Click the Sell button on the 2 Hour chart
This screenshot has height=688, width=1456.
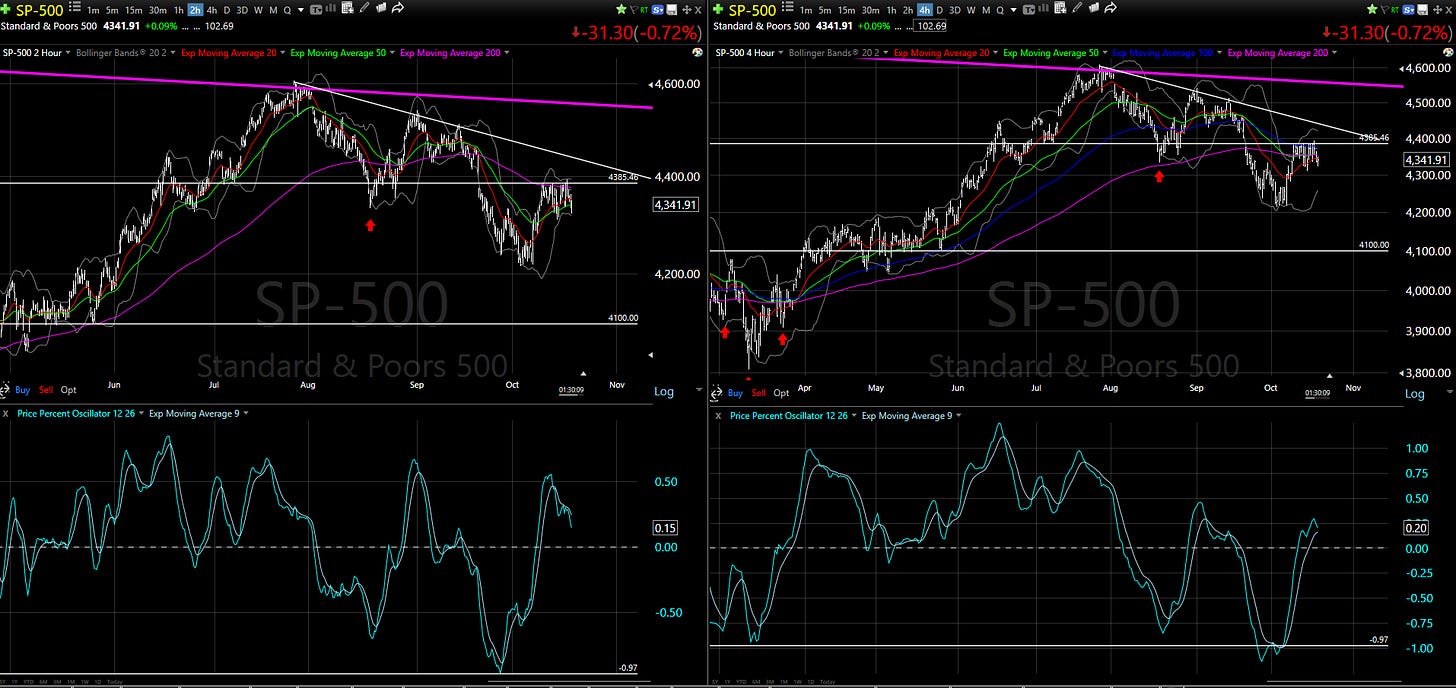coord(46,390)
